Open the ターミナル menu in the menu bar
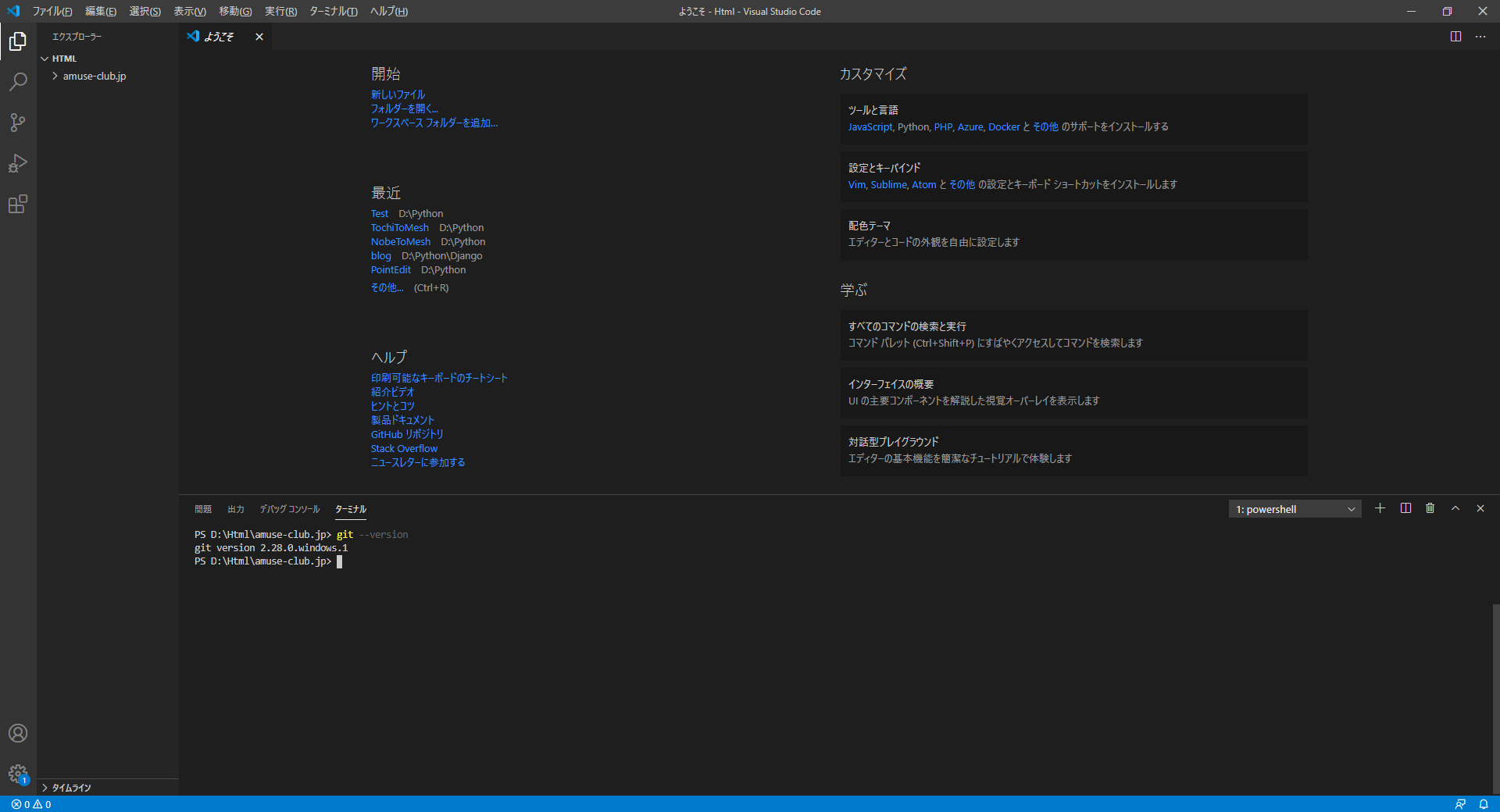Viewport: 1500px width, 812px height. coord(334,11)
